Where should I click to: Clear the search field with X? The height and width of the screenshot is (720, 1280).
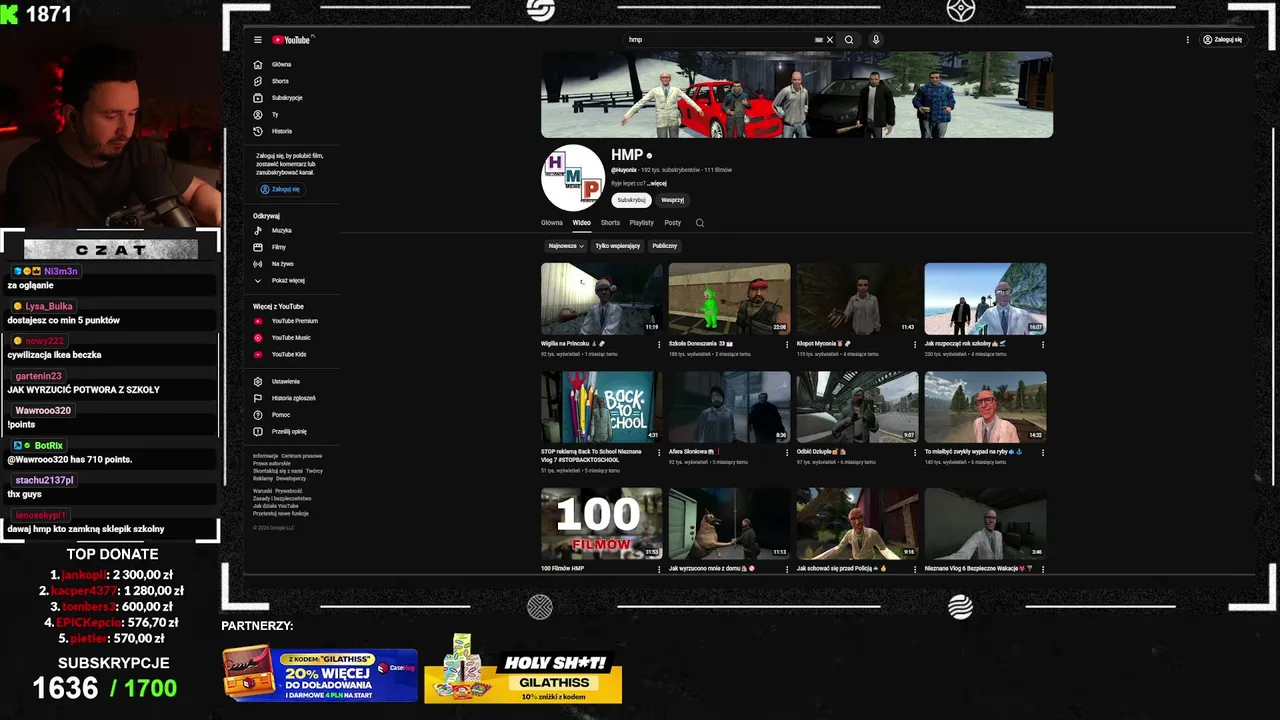[x=830, y=40]
